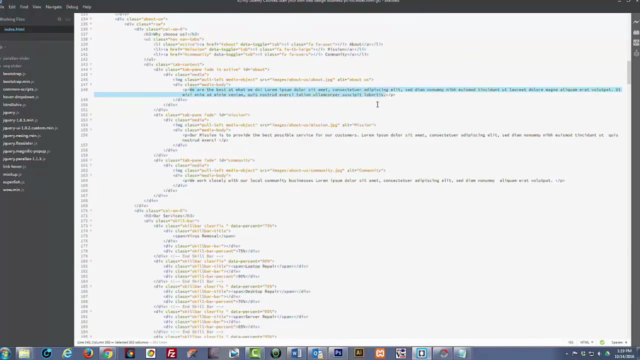Collapse code fold at line 143
This screenshot has height=360, width=640.
pos(91,64)
